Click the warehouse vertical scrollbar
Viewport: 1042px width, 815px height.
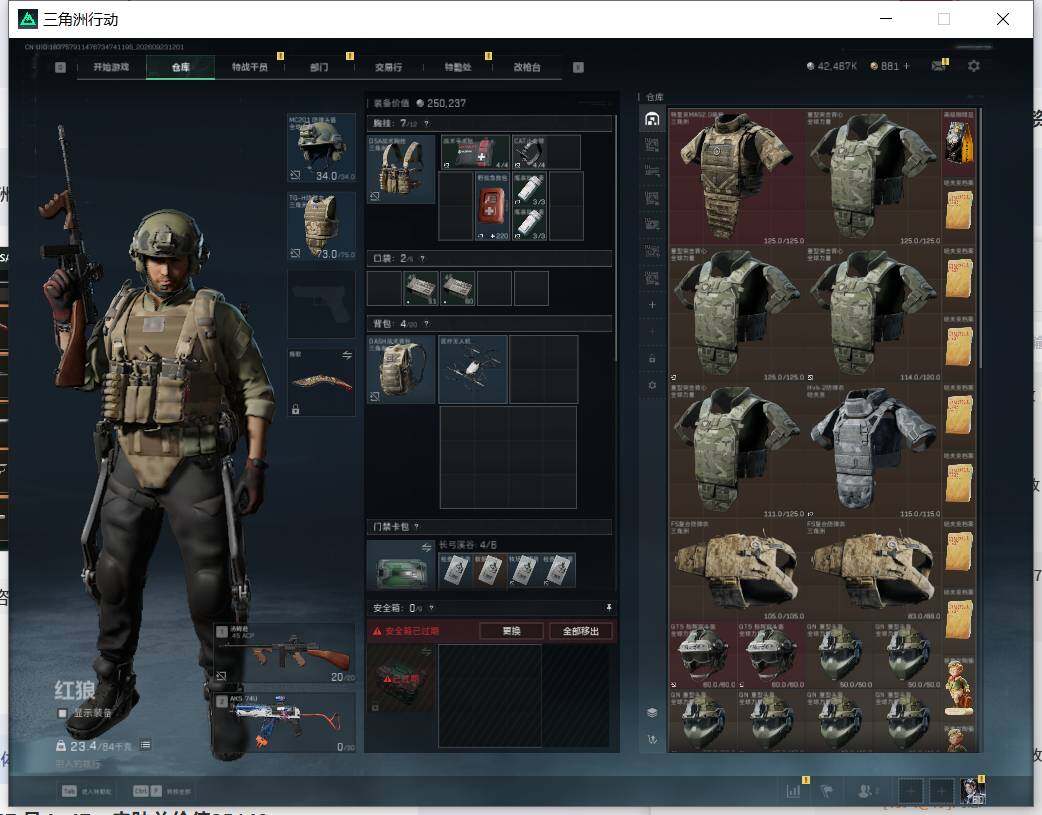(x=980, y=239)
